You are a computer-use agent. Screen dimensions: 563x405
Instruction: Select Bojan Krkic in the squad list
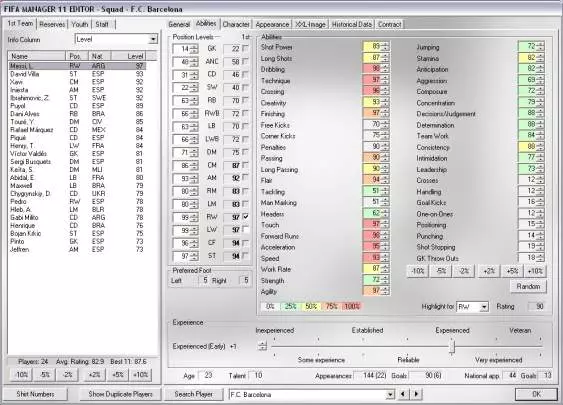77,233
